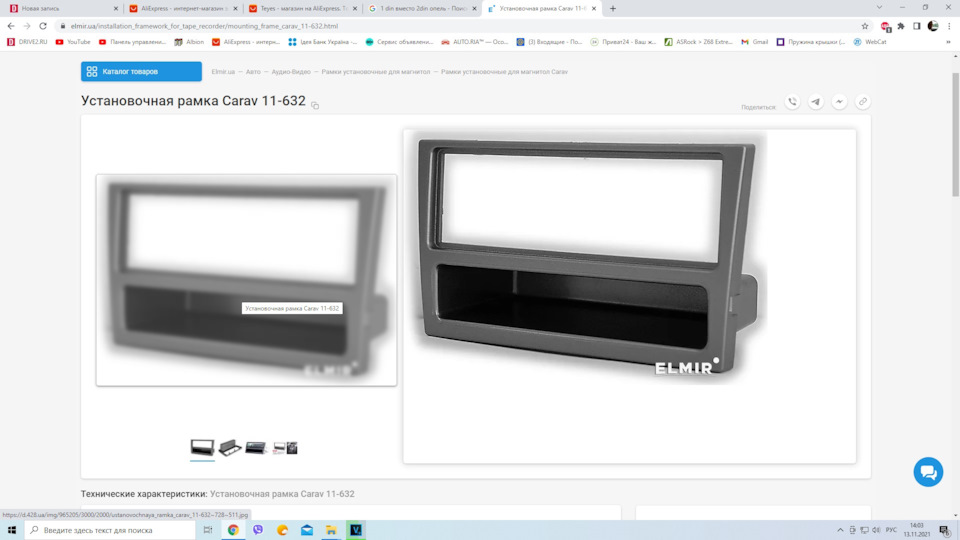The width and height of the screenshot is (960, 540).
Task: Open Рамки установочные для магнитол Carav breadcrumb
Action: (504, 72)
